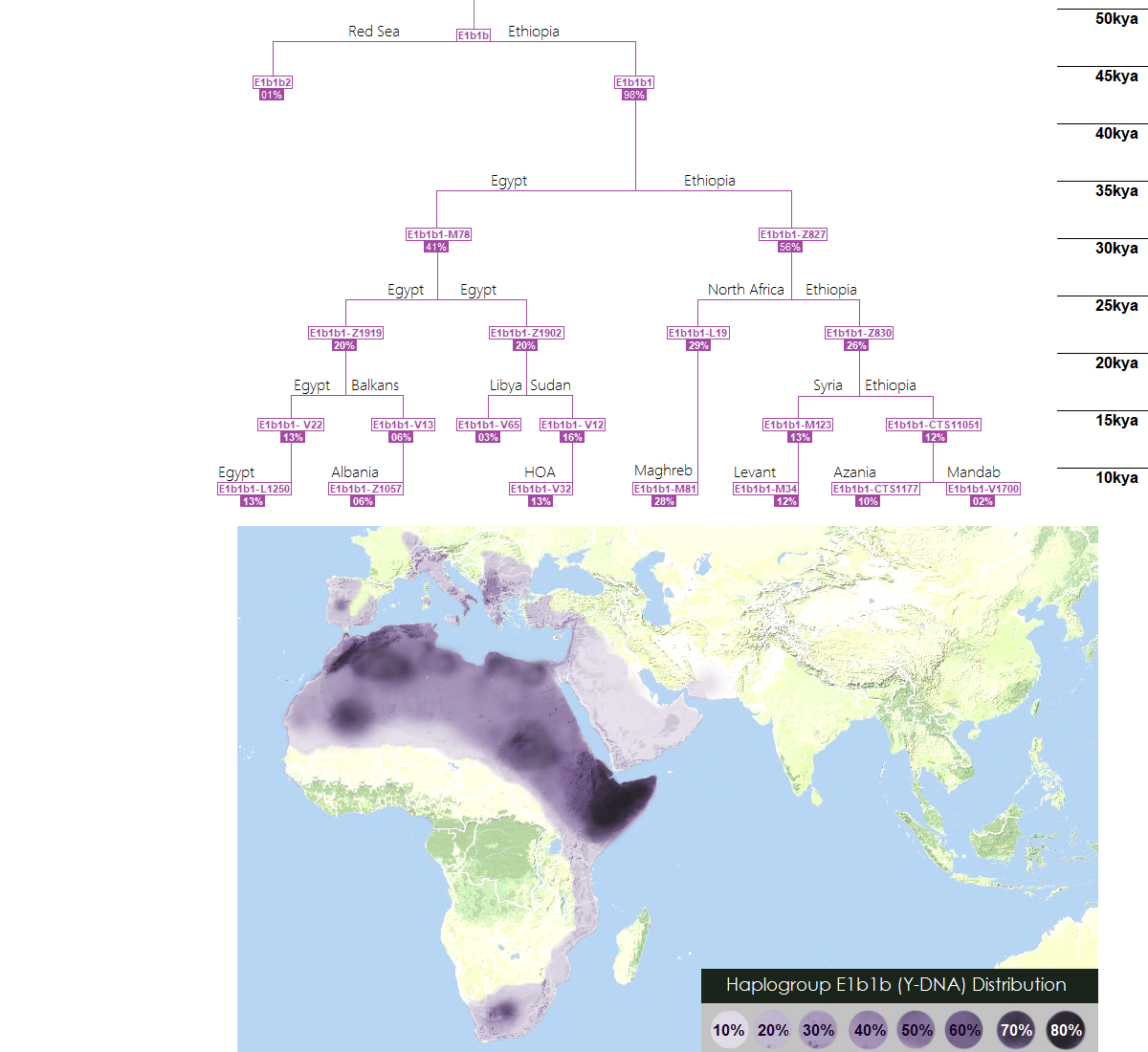The image size is (1148, 1052).
Task: Click the 25kya timeline marker
Action: [x=1116, y=306]
